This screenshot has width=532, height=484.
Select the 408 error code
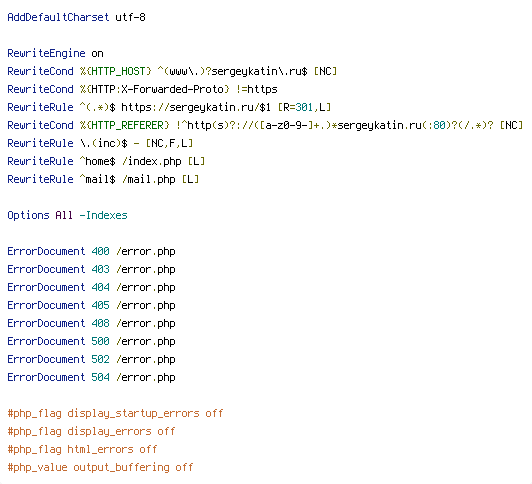(100, 323)
